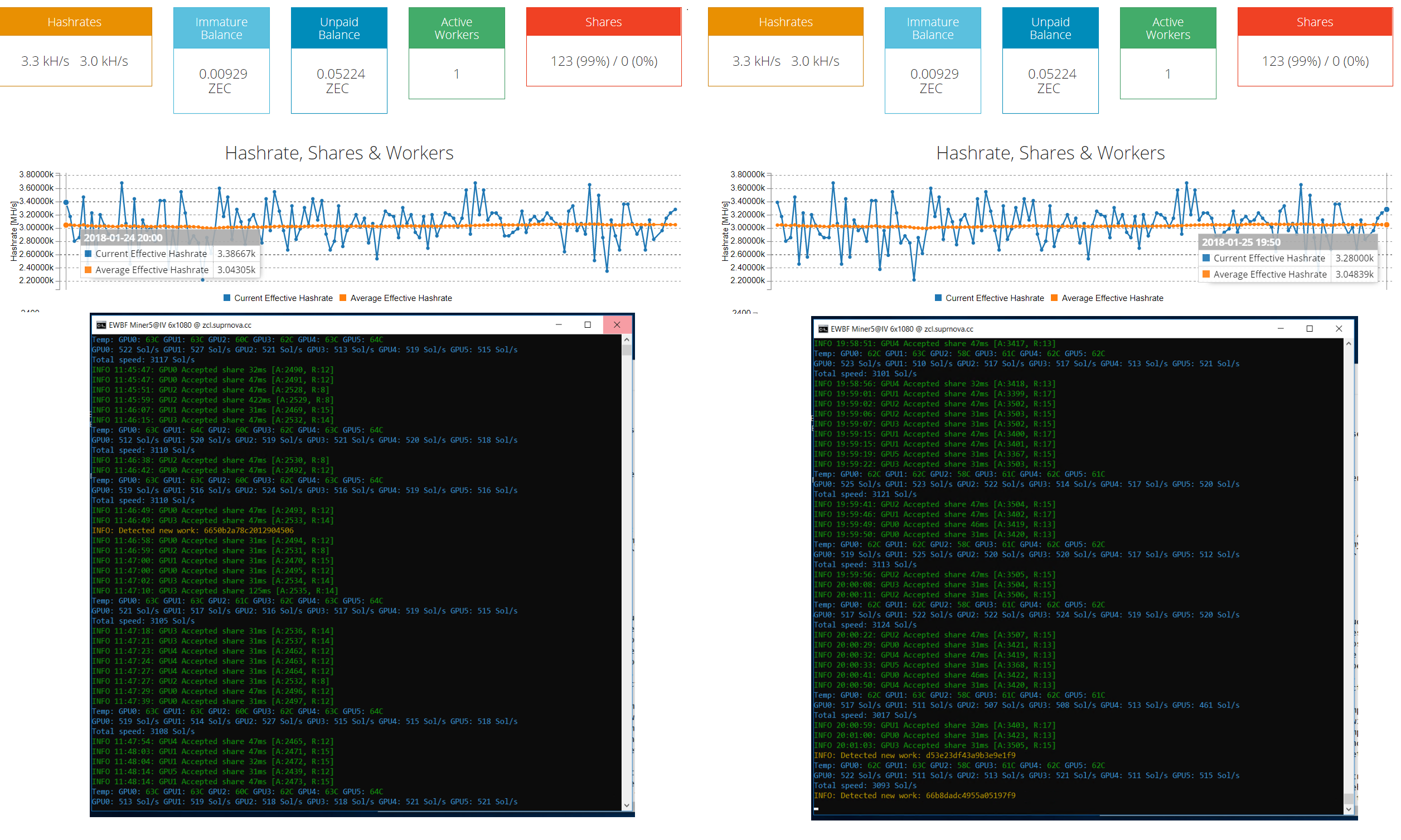
Task: Select the Unpaid Balance header on right dashboard
Action: 1050,28
